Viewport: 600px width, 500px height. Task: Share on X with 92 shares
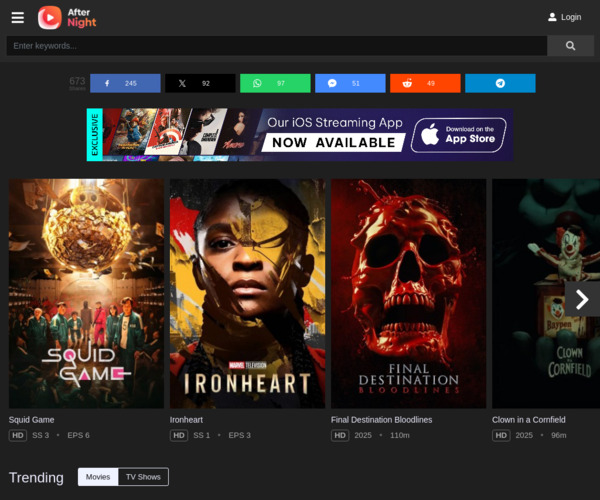click(200, 83)
